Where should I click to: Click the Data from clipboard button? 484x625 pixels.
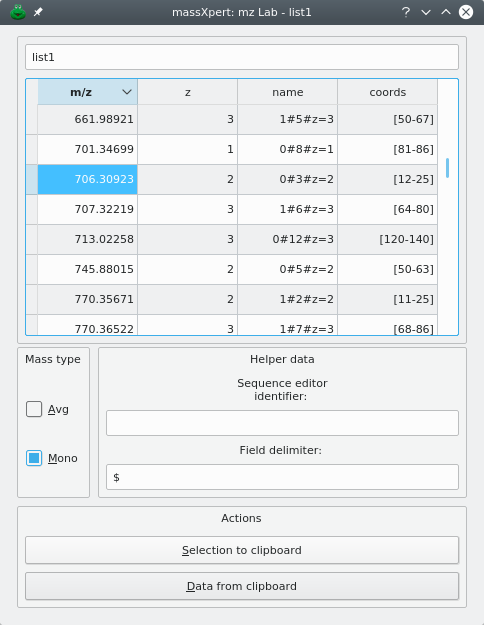[242, 586]
